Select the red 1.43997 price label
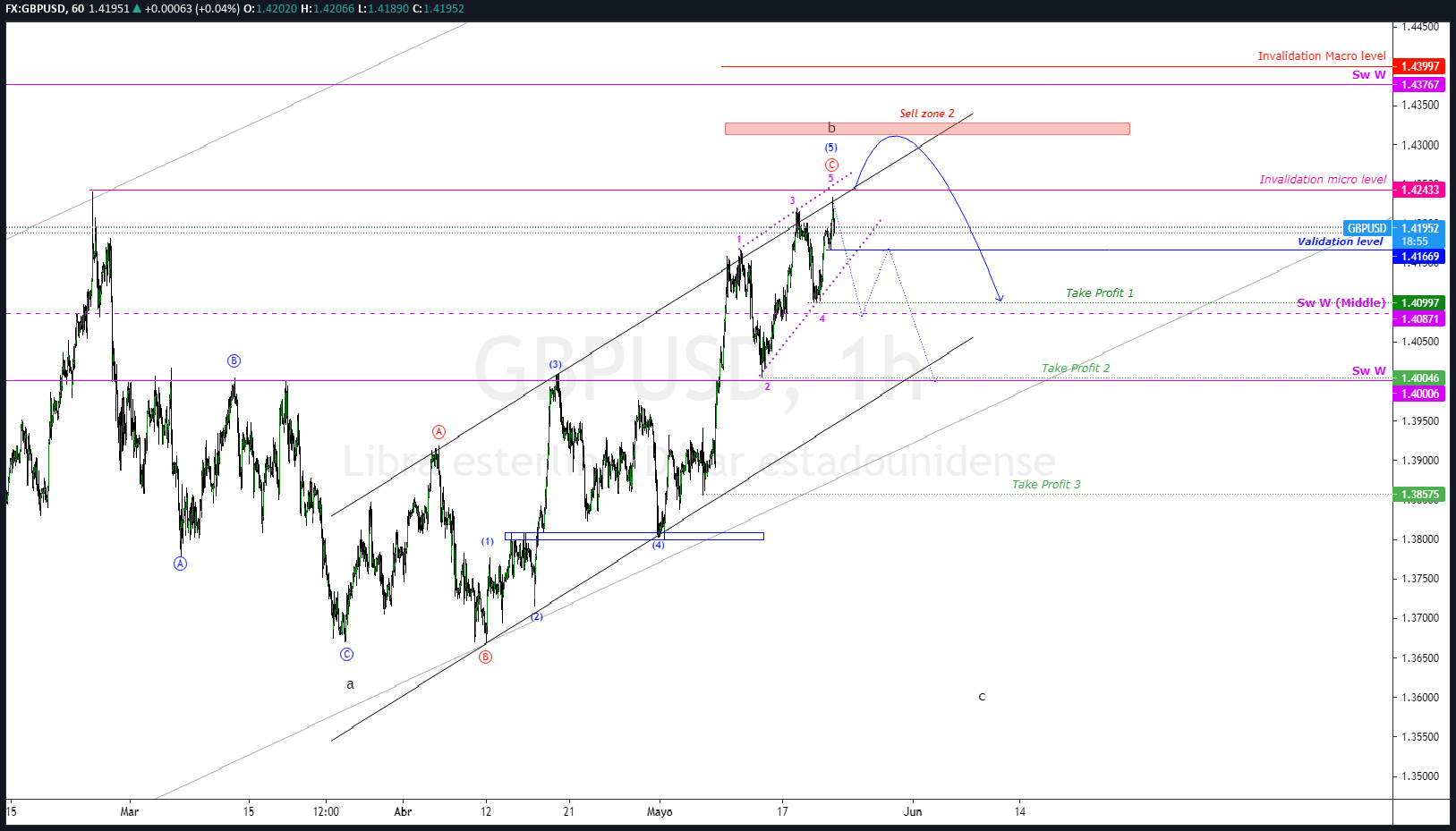1456x831 pixels. [x=1418, y=66]
